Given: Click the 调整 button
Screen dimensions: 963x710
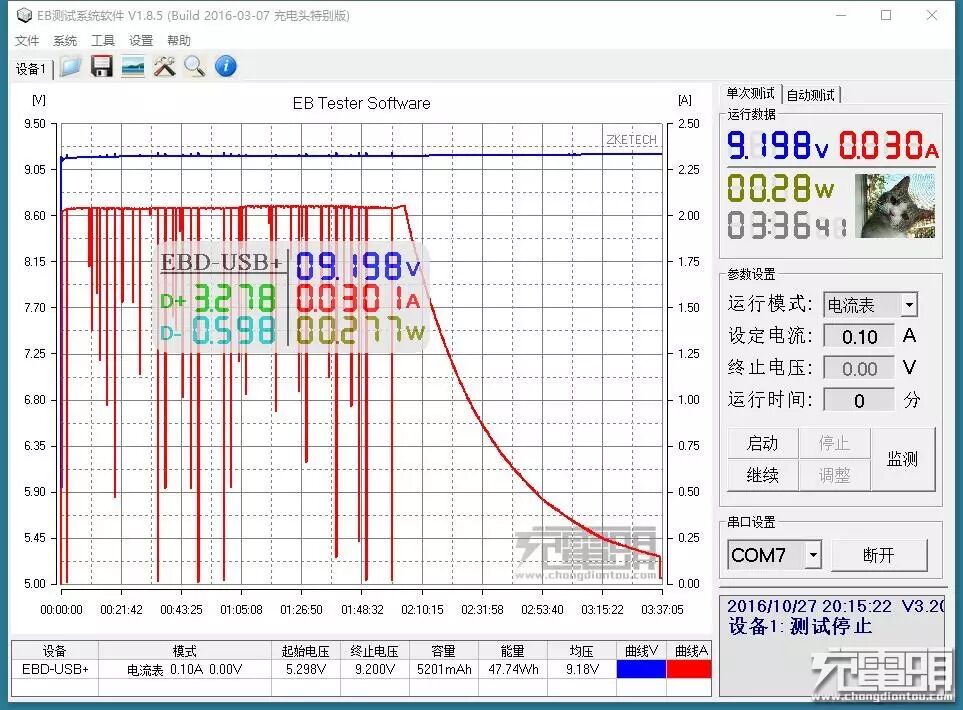Looking at the screenshot, I should (x=834, y=475).
